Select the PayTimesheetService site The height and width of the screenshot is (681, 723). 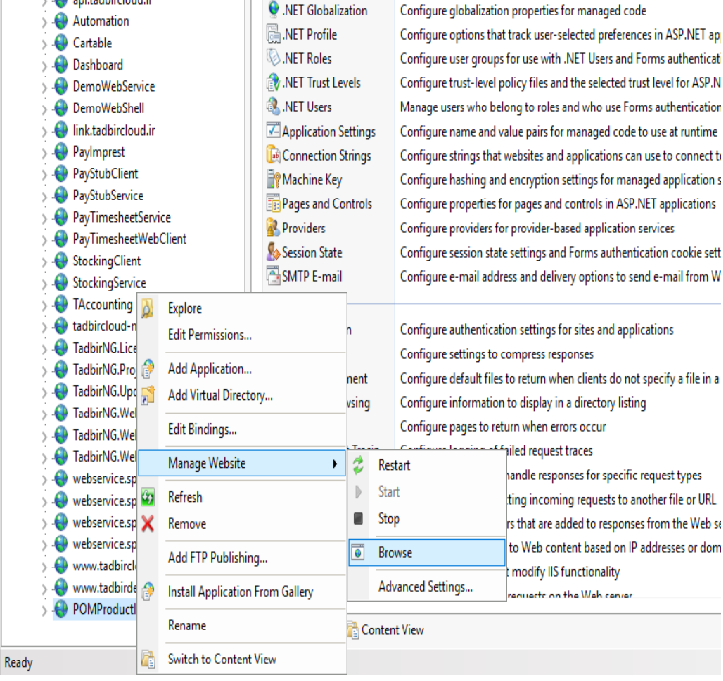pyautogui.click(x=122, y=217)
